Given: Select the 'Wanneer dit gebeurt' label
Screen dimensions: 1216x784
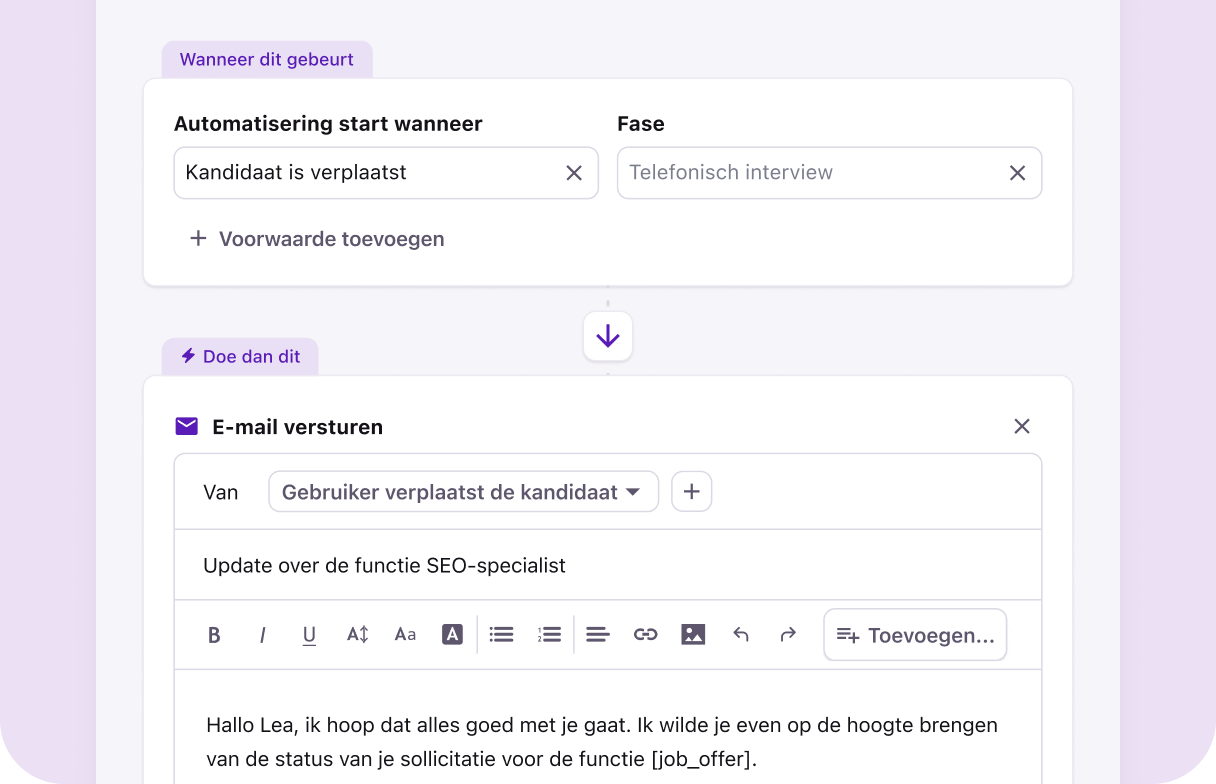Looking at the screenshot, I should (266, 59).
